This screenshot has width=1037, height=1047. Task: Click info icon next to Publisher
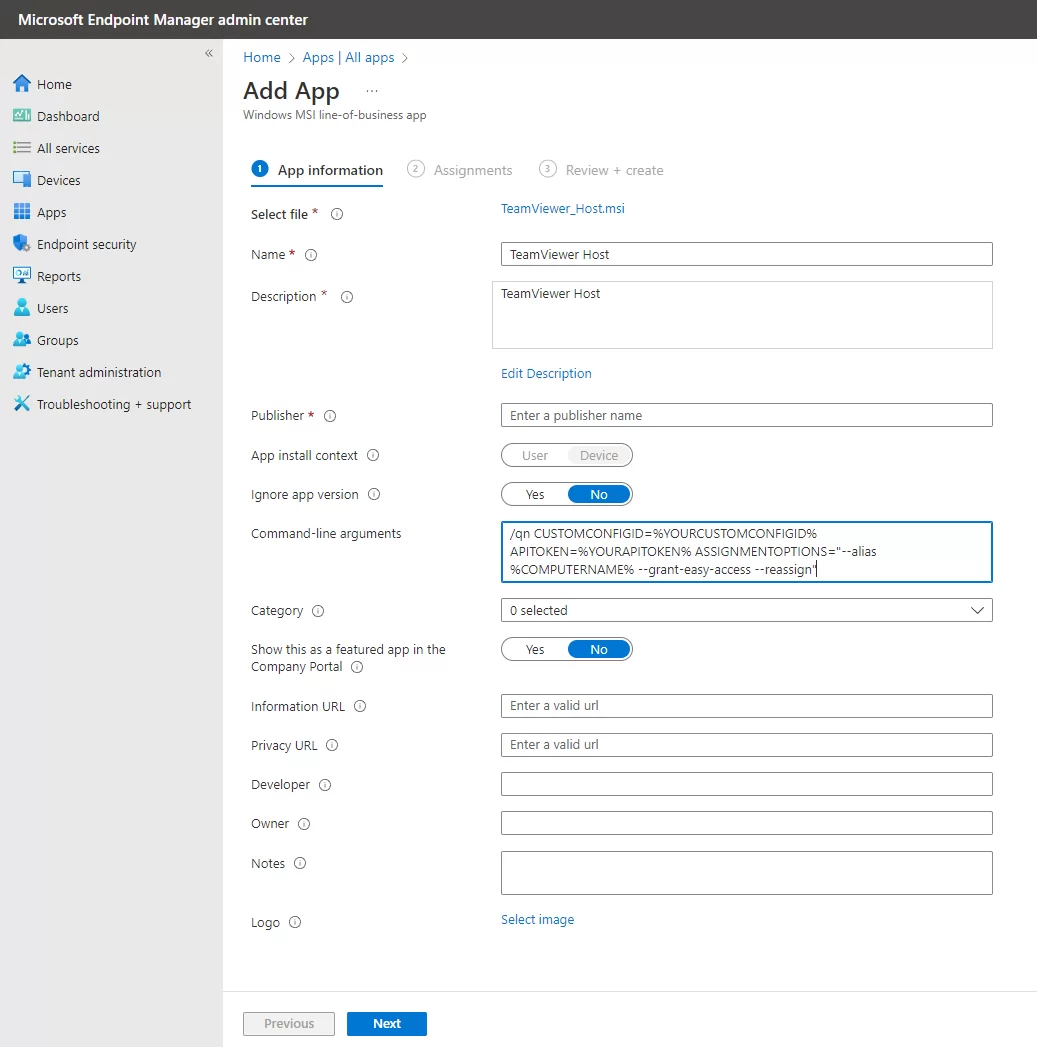[330, 416]
